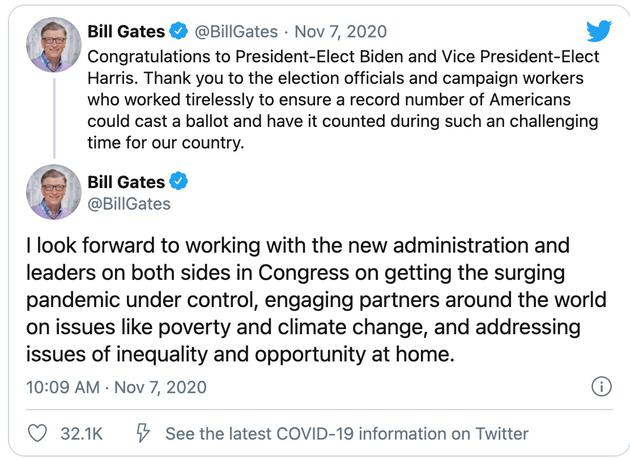The width and height of the screenshot is (630, 460).
Task: Open Bill Gates' avatar in the top tweet
Action: [x=53, y=45]
